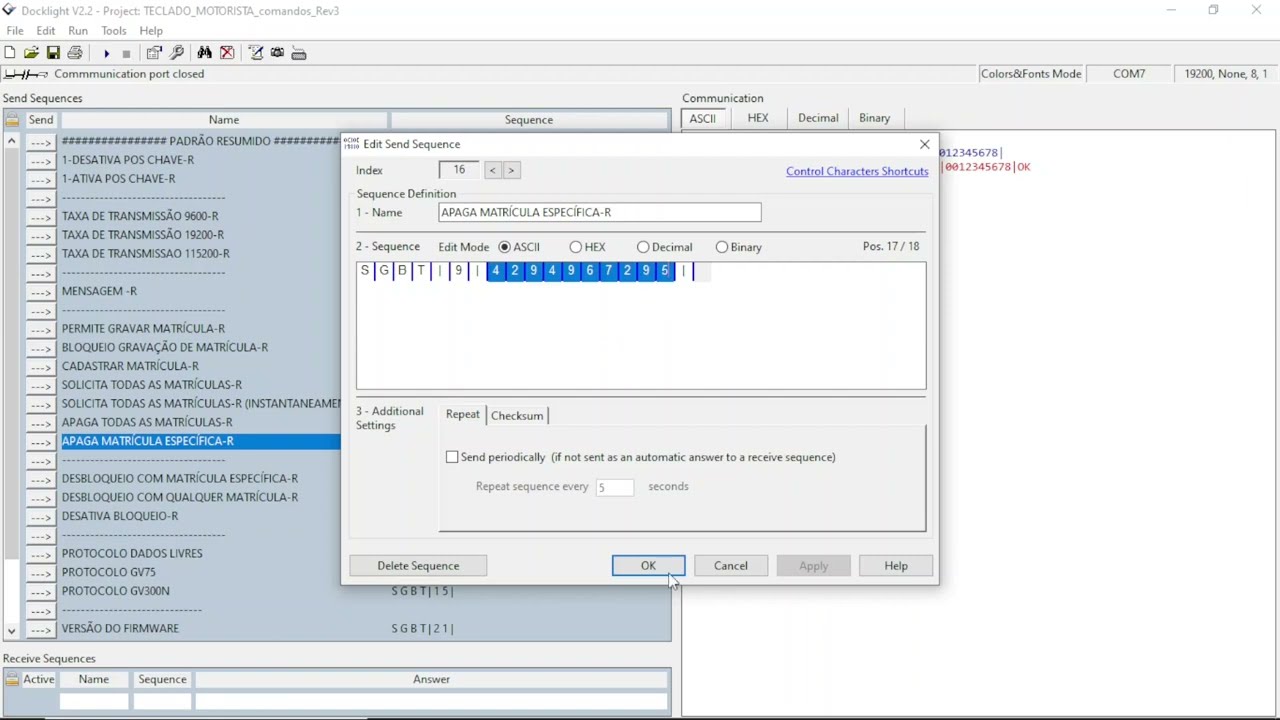This screenshot has height=720, width=1280.
Task: Click the lock icon in the Send Sequences header
Action: (12, 120)
